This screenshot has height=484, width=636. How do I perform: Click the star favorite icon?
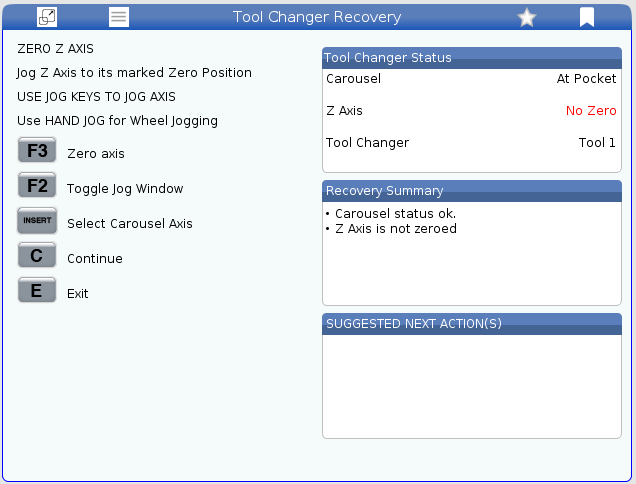tap(526, 17)
